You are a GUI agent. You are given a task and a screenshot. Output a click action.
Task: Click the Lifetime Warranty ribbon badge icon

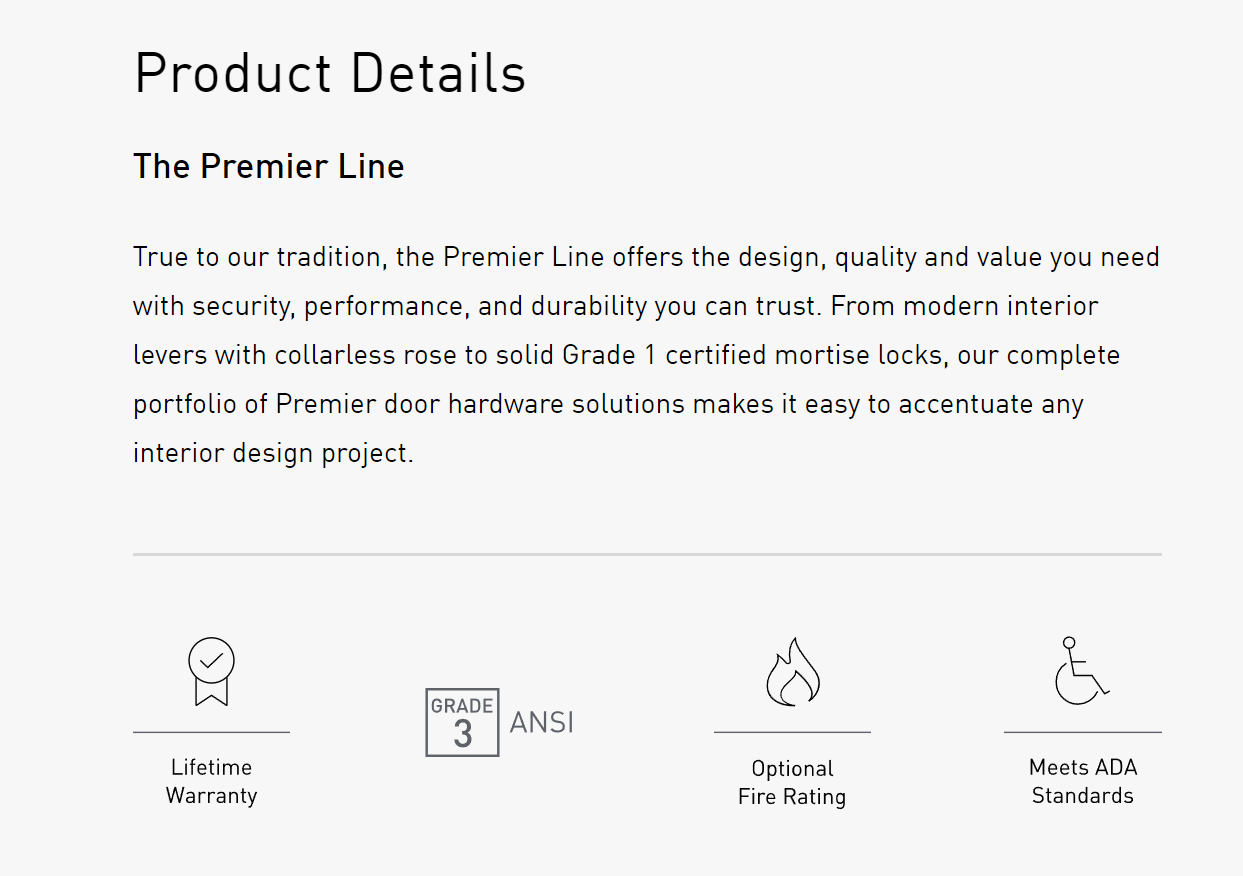(211, 671)
